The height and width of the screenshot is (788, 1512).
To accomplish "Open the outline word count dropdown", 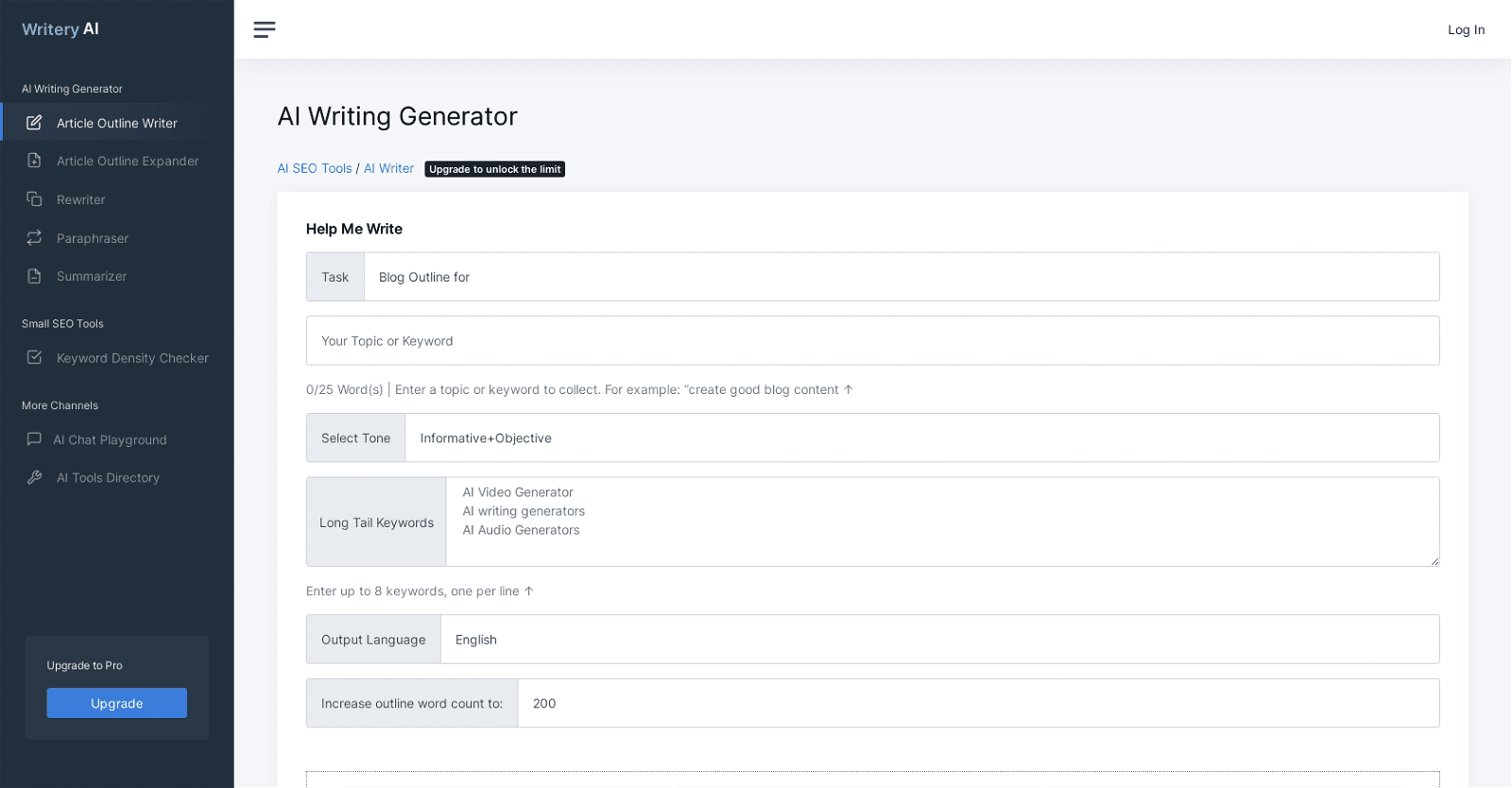I will tap(977, 704).
